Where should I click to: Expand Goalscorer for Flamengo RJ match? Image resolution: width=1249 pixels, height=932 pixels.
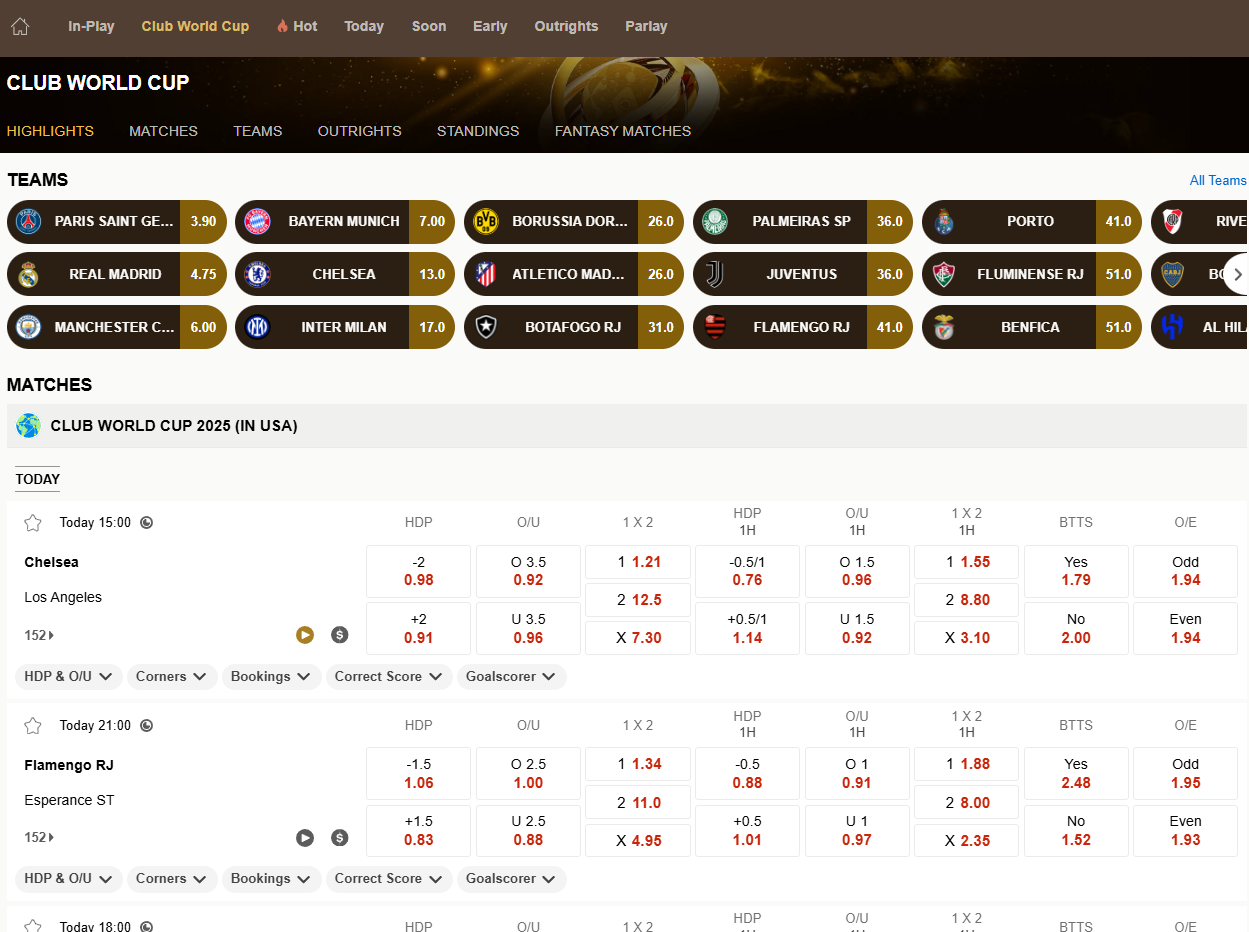pos(512,879)
